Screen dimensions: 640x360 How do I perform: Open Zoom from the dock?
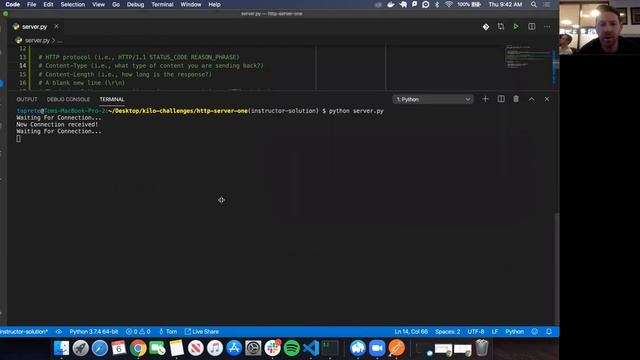point(377,348)
